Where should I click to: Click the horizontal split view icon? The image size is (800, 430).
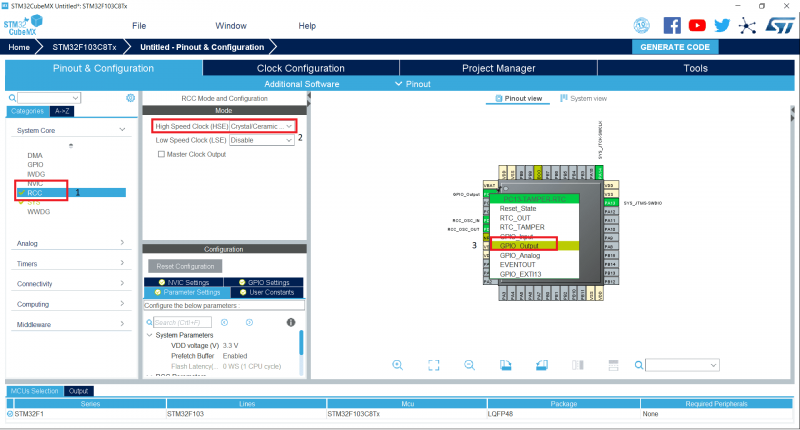click(x=613, y=365)
